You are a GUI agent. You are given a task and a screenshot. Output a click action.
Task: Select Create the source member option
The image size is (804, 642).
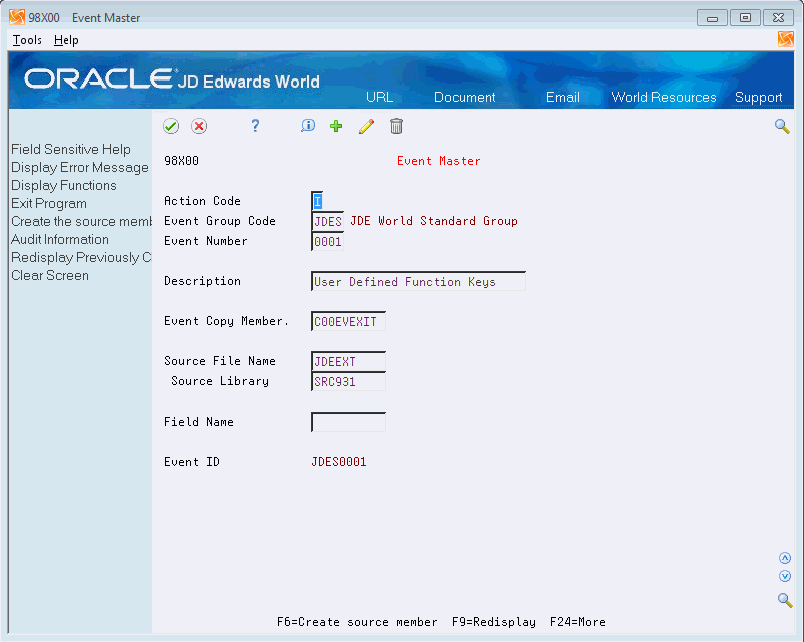[82, 222]
